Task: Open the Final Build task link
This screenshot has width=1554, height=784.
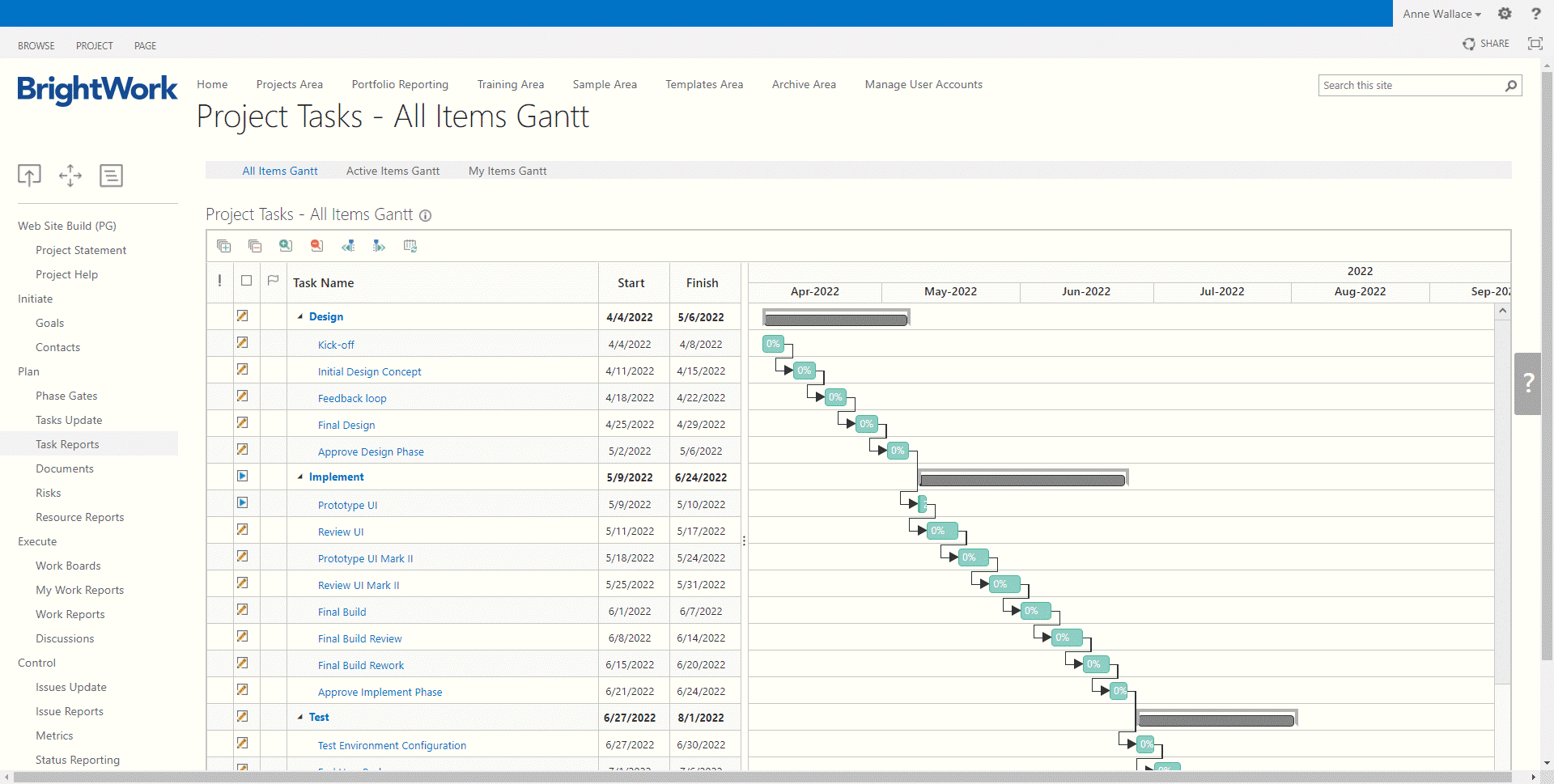Action: 342,612
